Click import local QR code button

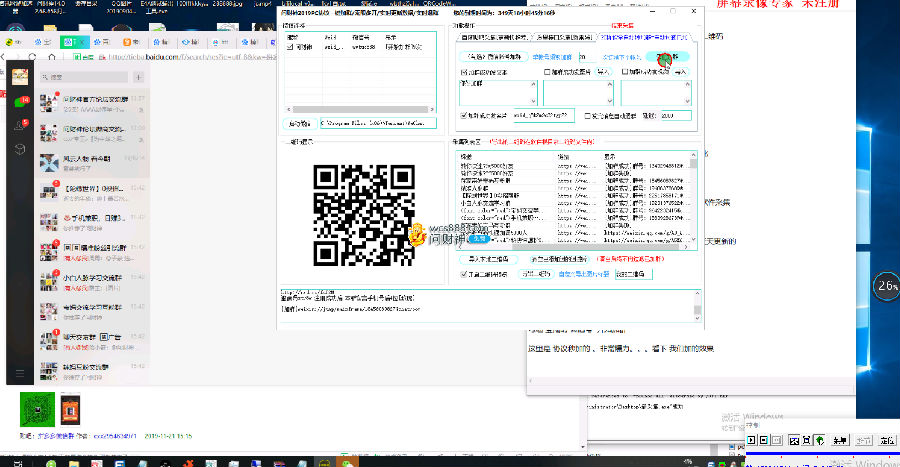click(x=488, y=259)
